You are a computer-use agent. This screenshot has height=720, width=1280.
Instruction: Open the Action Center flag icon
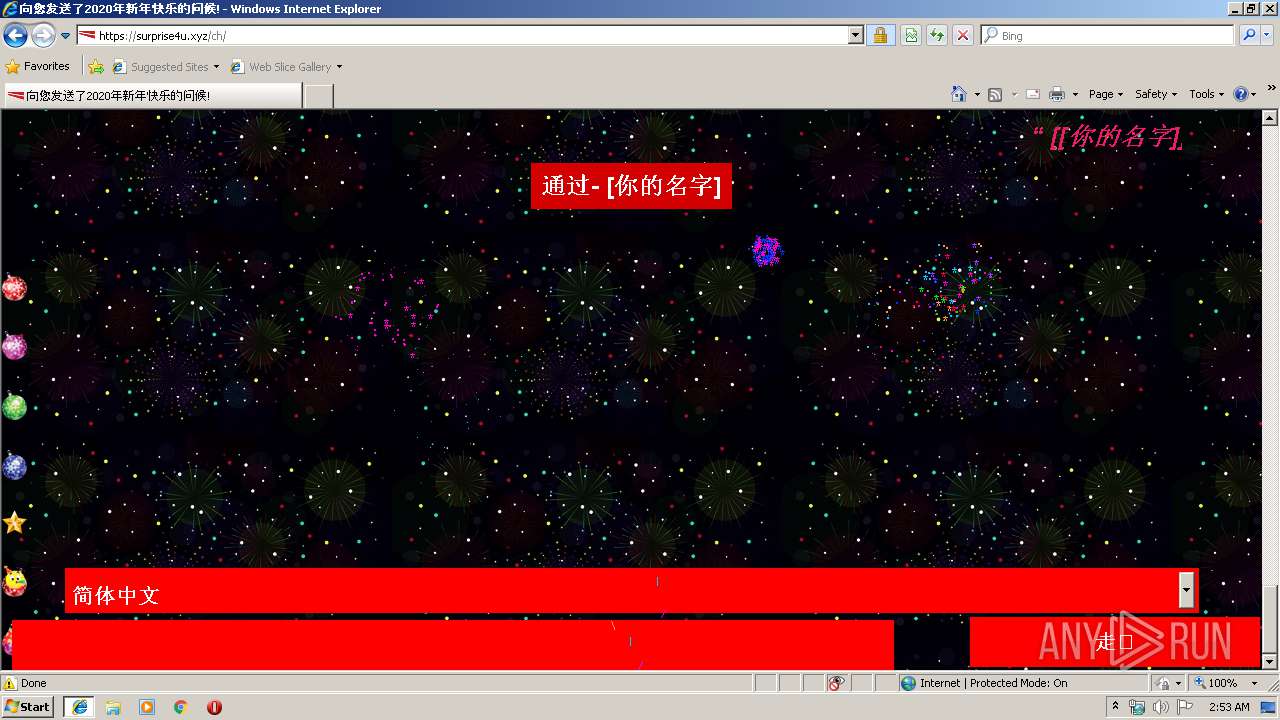tap(1185, 707)
